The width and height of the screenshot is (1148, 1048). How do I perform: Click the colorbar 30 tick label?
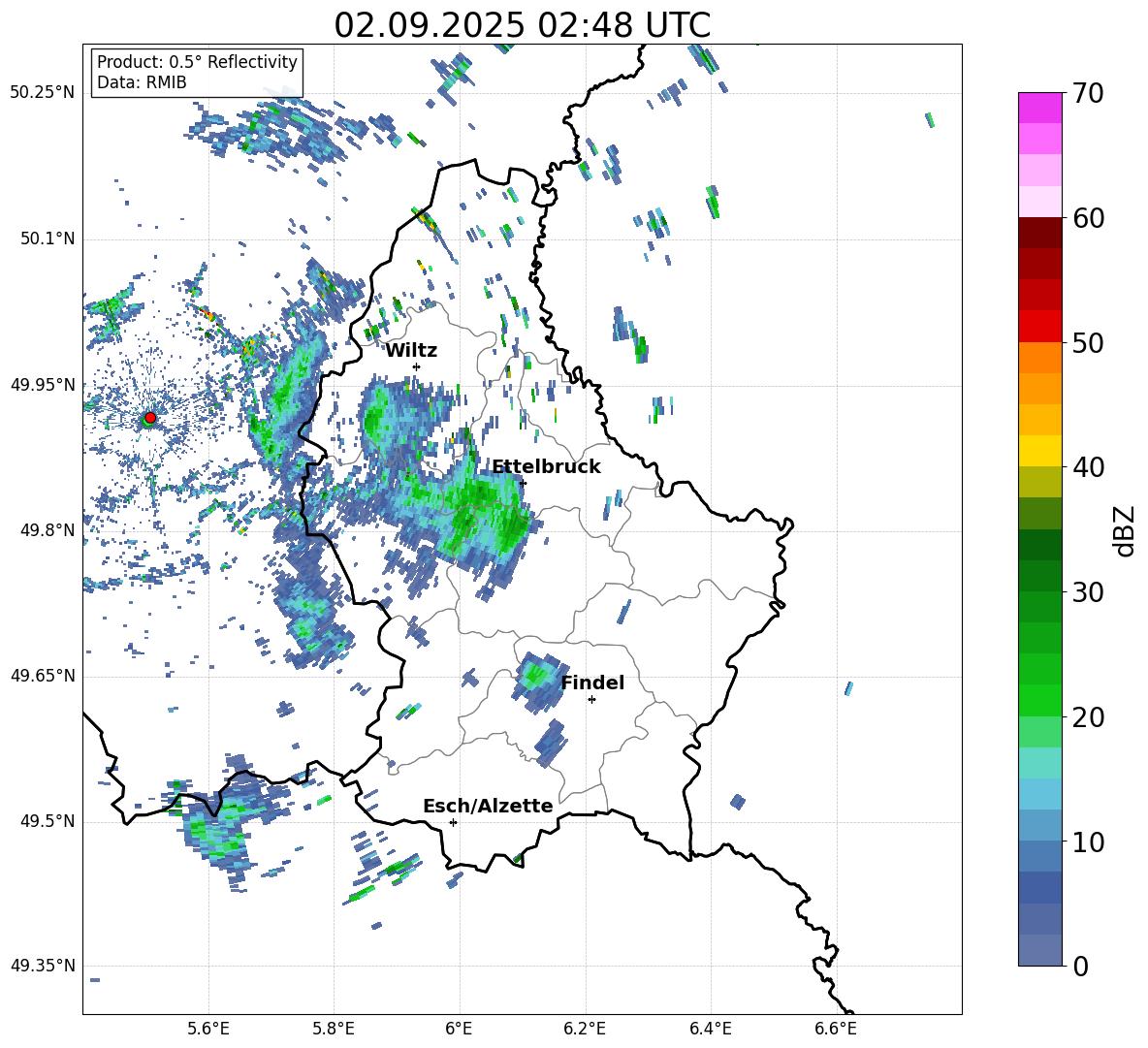(1088, 592)
